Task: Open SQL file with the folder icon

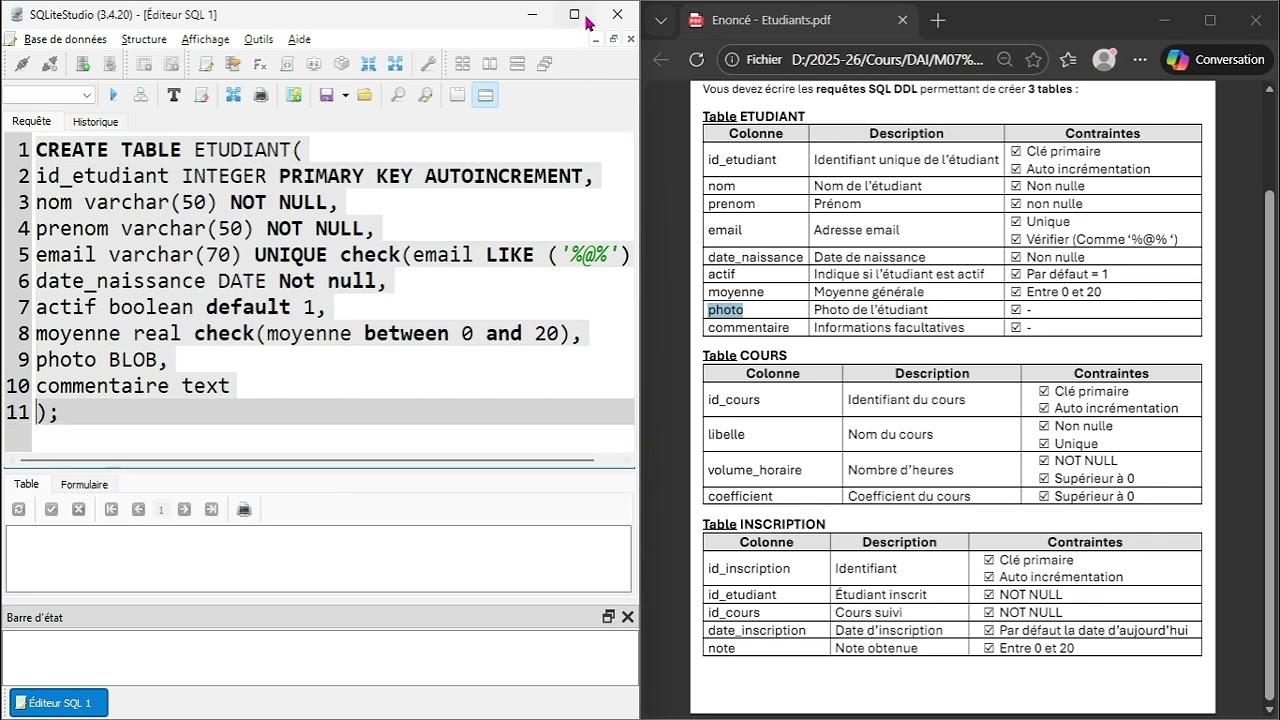Action: (x=364, y=95)
